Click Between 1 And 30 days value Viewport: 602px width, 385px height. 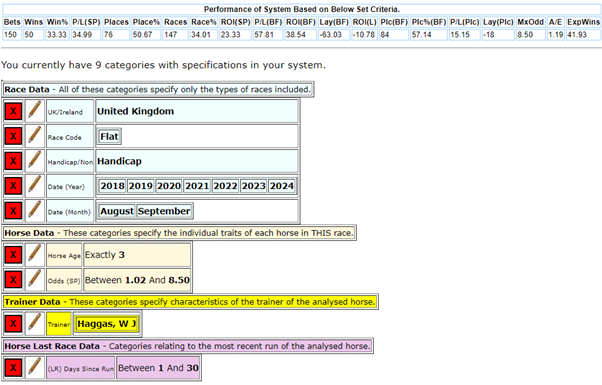(158, 368)
